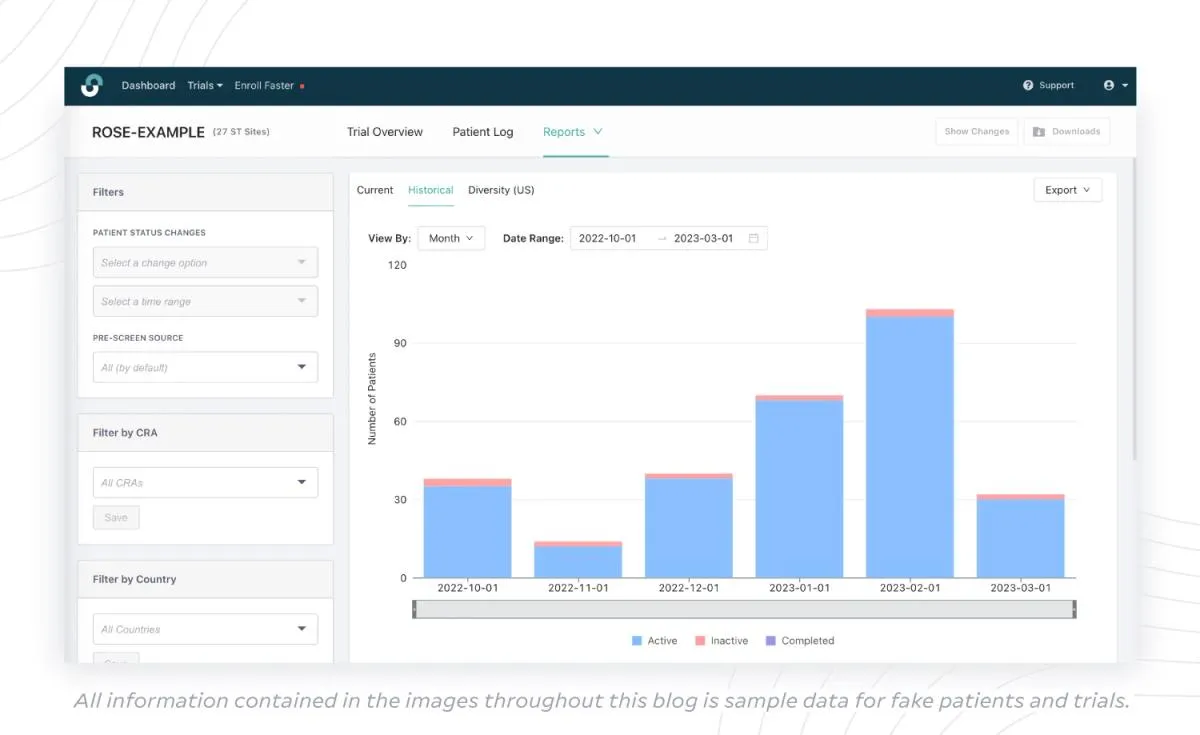
Task: Click the calendar icon in Date Range
Action: click(753, 239)
